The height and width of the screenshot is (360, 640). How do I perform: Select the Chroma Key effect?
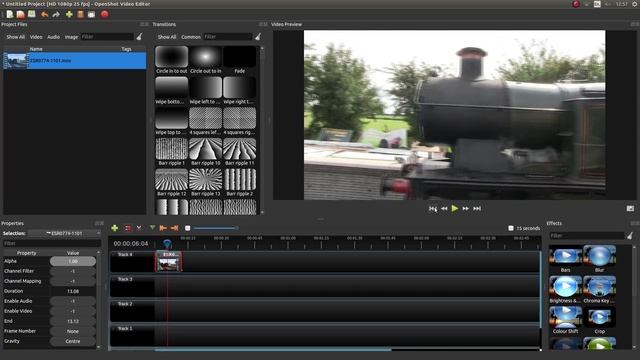click(599, 289)
